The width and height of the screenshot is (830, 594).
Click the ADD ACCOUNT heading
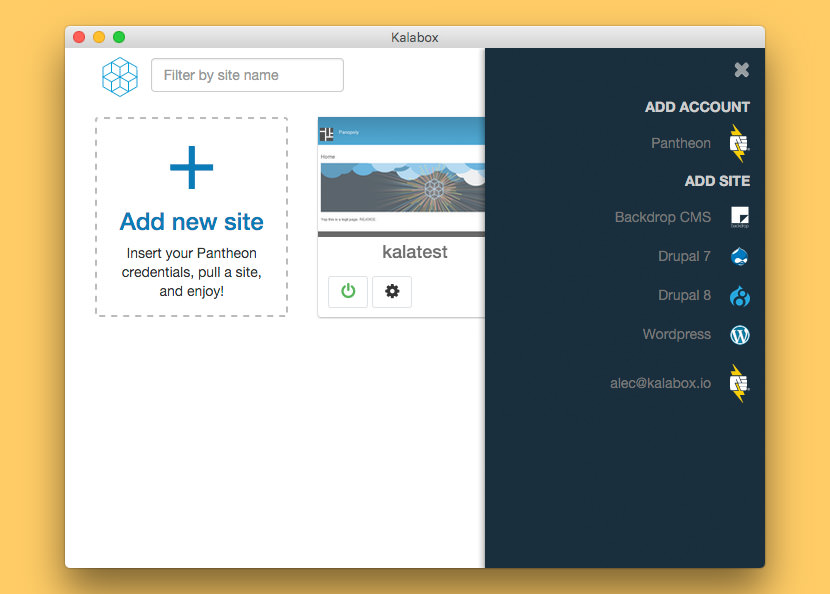pyautogui.click(x=697, y=107)
